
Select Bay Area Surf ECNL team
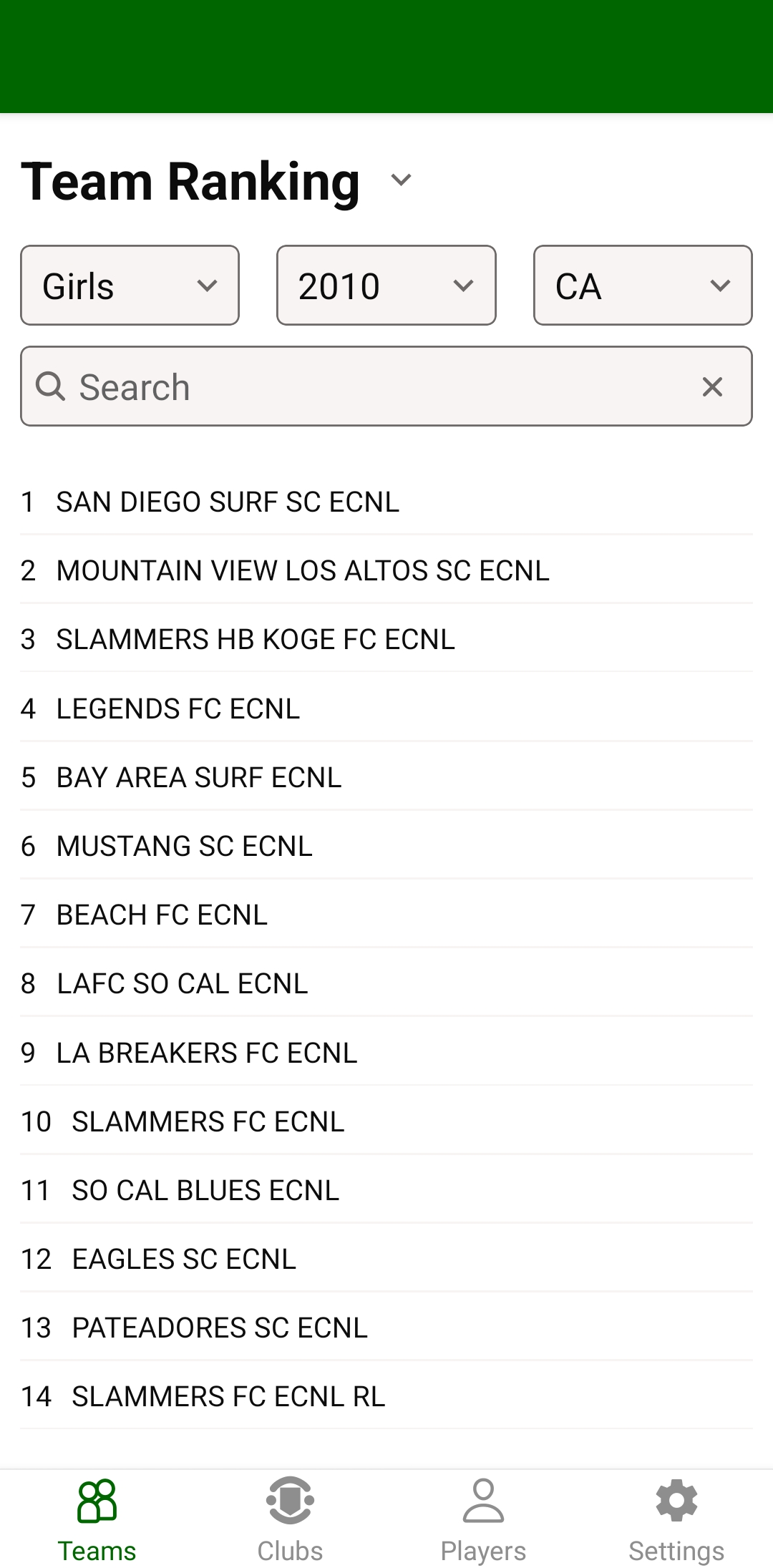199,777
